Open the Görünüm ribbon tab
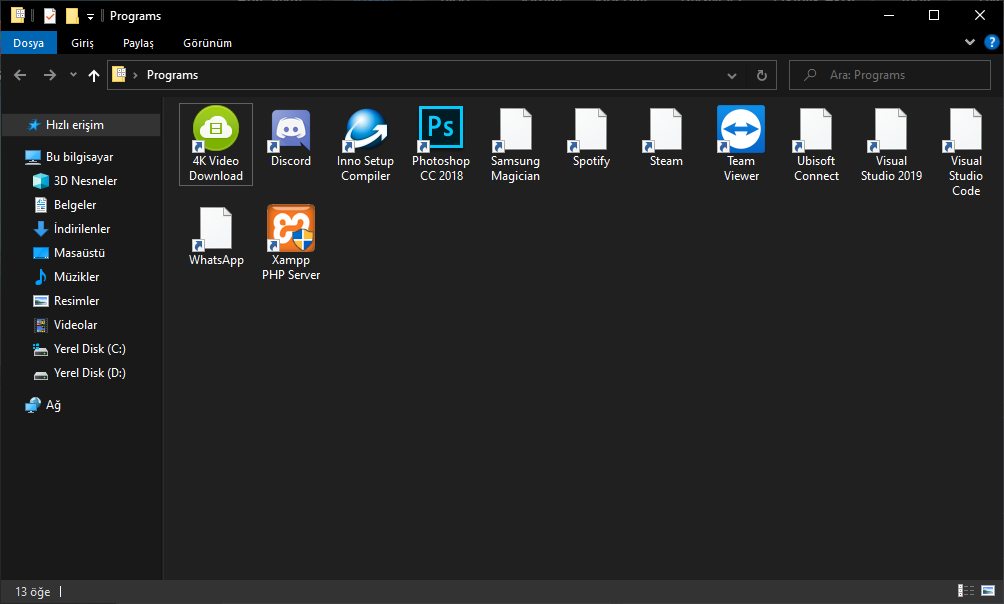Image resolution: width=1004 pixels, height=604 pixels. point(207,43)
